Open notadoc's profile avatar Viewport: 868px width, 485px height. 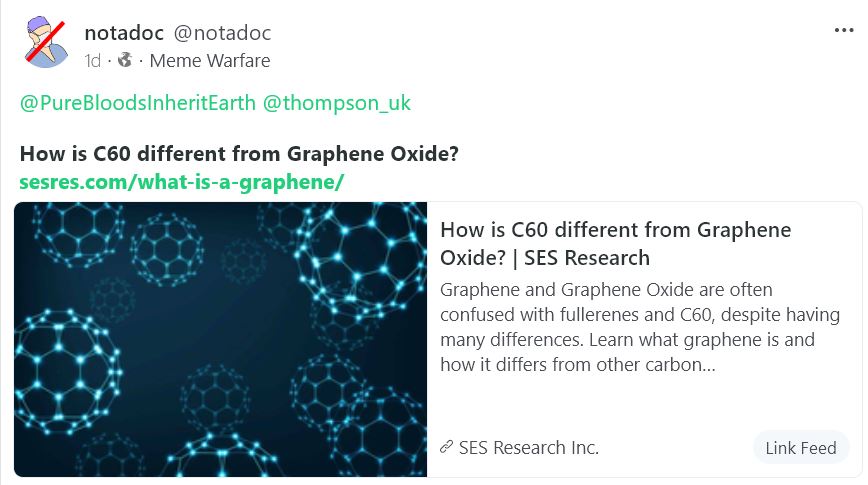point(45,42)
